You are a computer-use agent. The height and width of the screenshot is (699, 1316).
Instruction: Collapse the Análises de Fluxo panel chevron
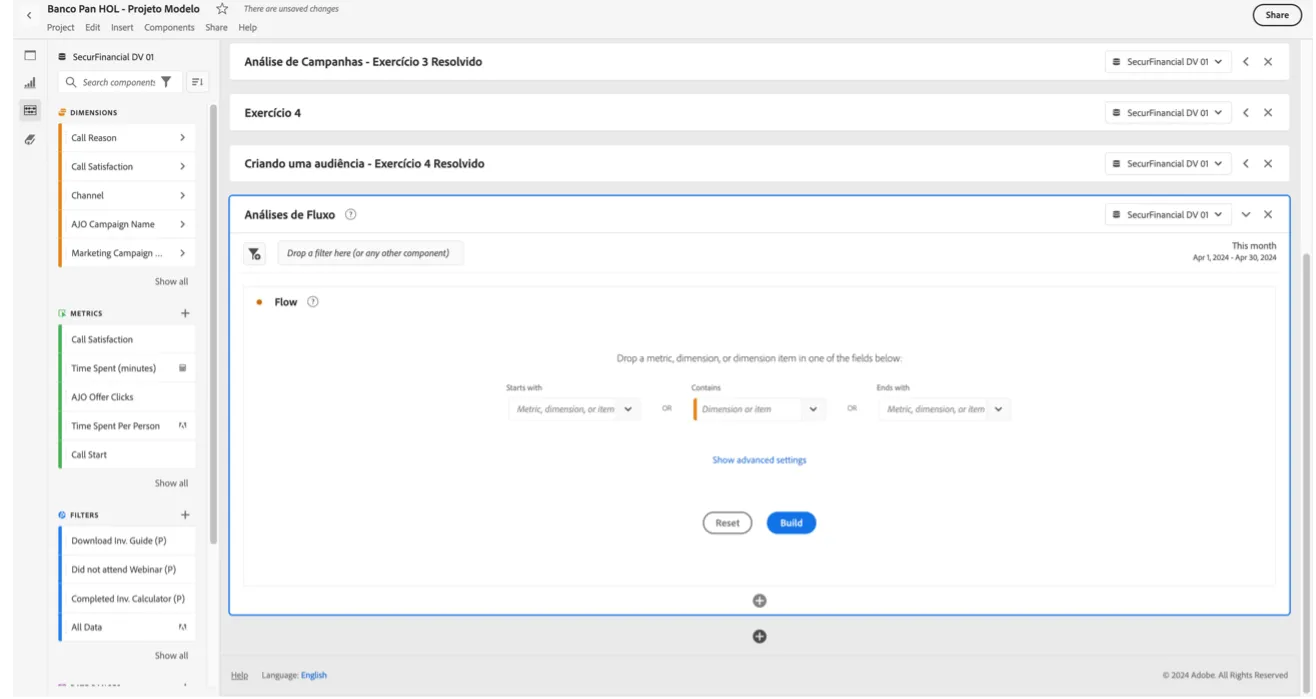(x=1246, y=215)
